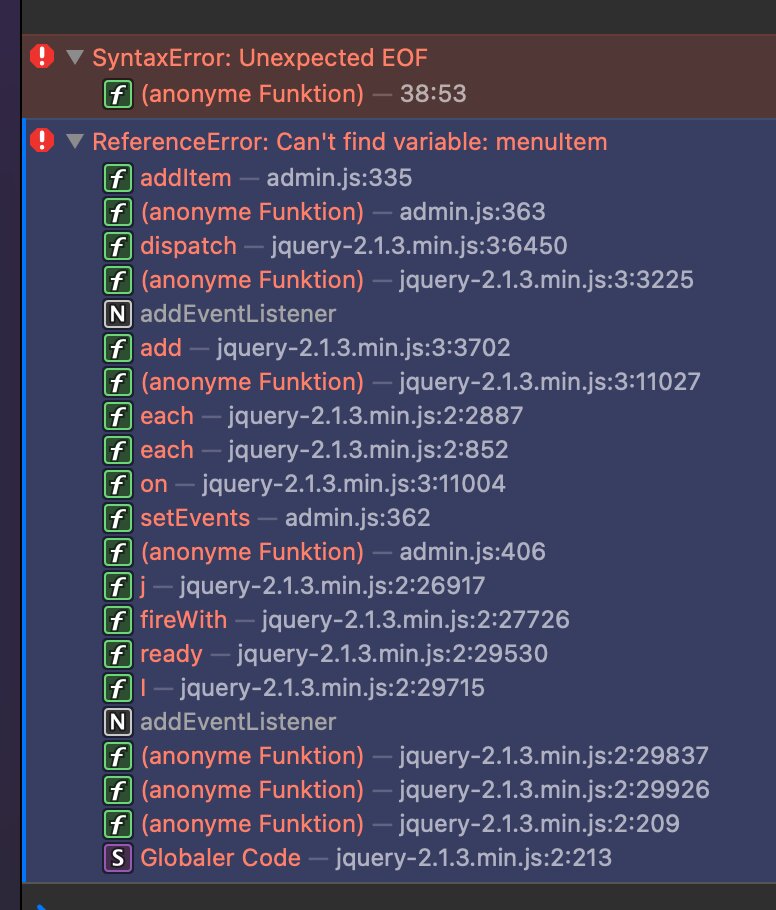Click the native icon beside first addEventListener
Image resolution: width=776 pixels, height=910 pixels.
(118, 314)
